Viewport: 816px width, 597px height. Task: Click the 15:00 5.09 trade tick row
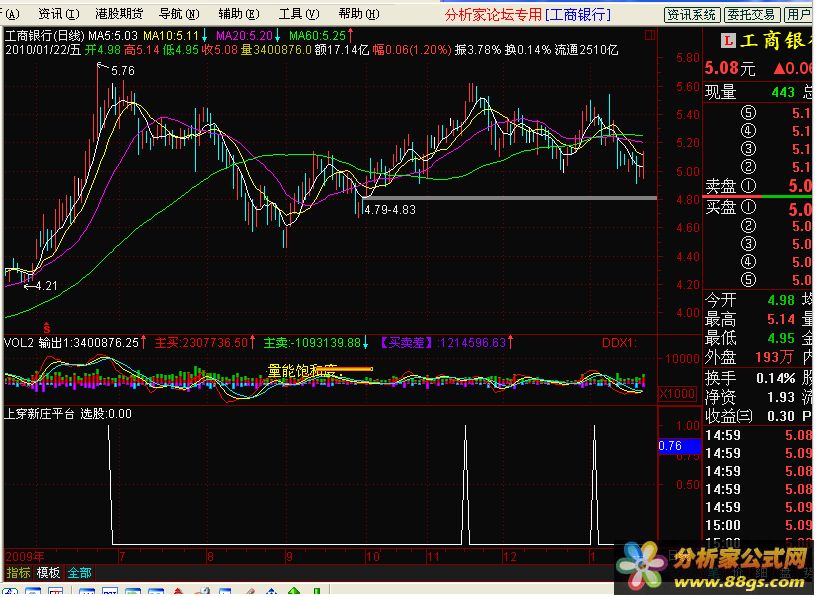(x=759, y=525)
